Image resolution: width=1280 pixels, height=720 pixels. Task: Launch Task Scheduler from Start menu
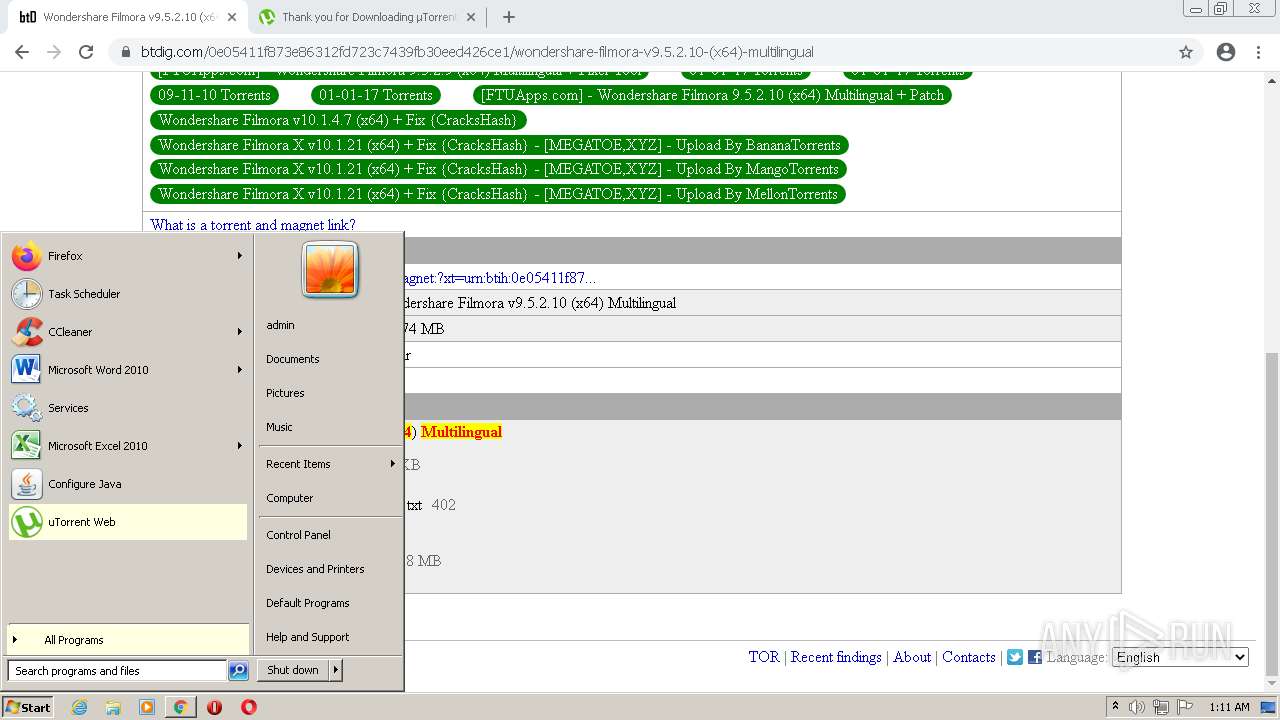pyautogui.click(x=126, y=294)
